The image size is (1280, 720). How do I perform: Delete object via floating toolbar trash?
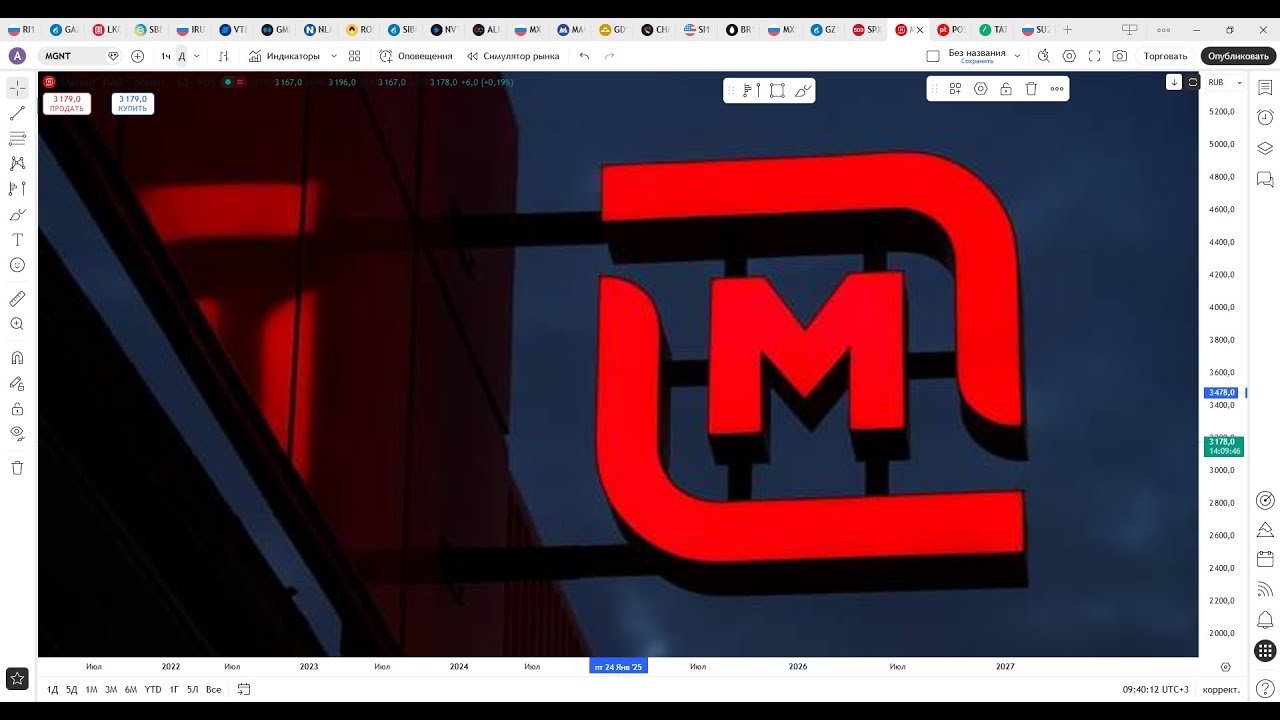click(x=1031, y=89)
